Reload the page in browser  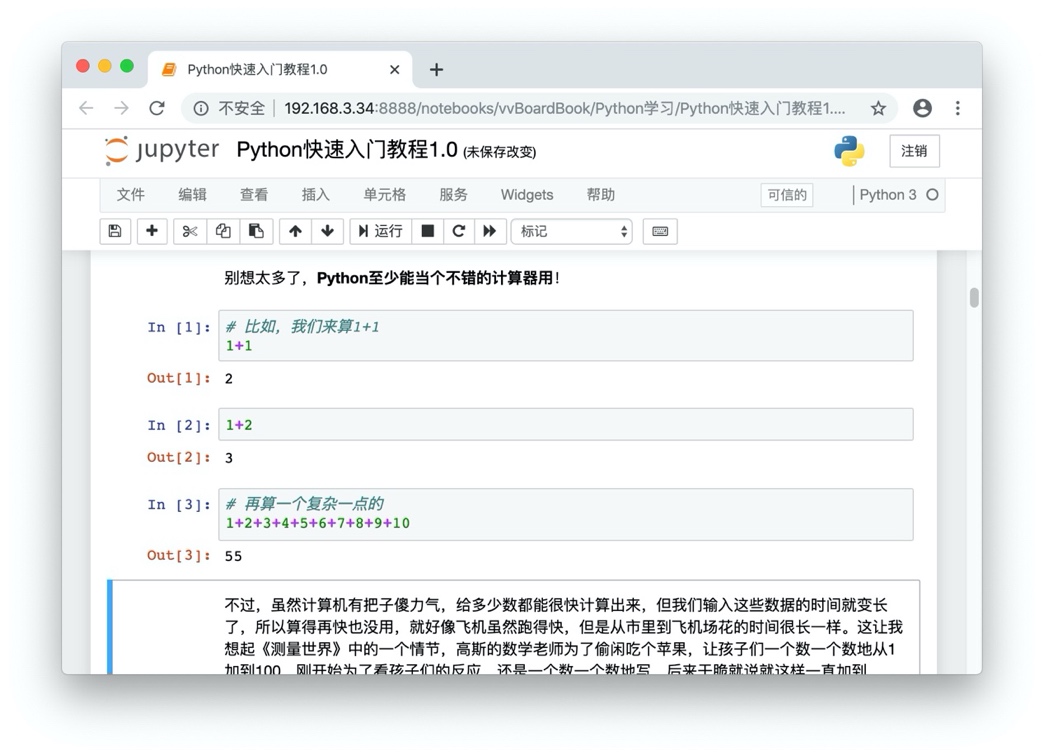point(157,108)
